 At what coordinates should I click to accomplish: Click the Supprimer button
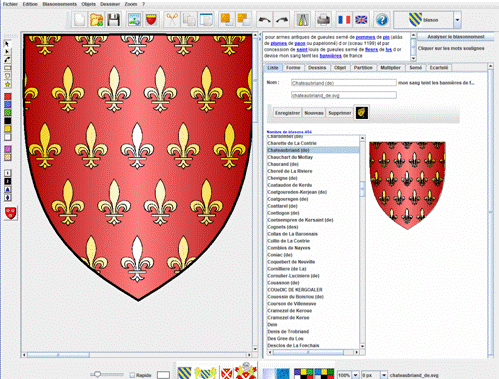340,113
